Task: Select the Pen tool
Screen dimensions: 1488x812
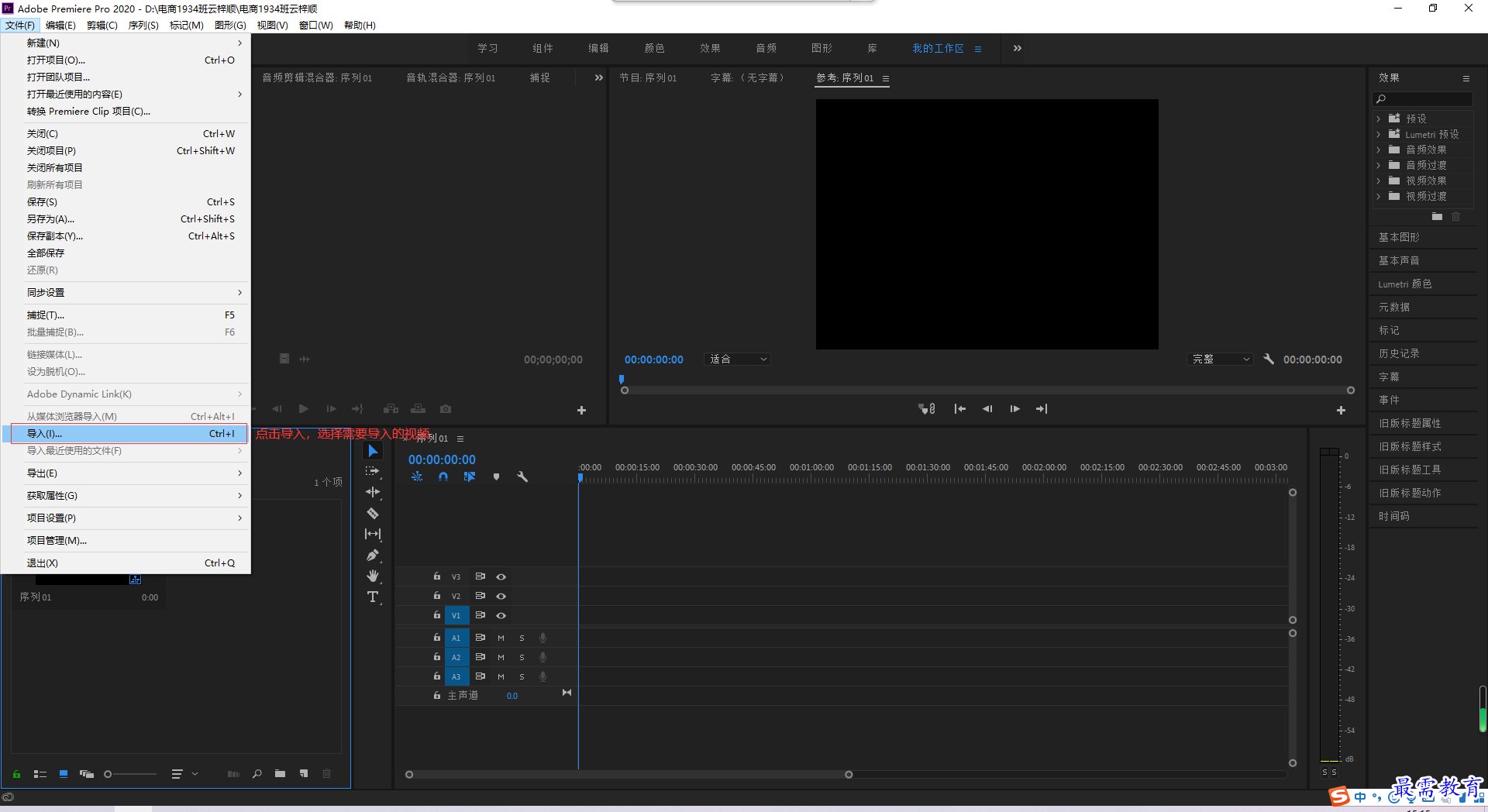Action: click(x=373, y=555)
